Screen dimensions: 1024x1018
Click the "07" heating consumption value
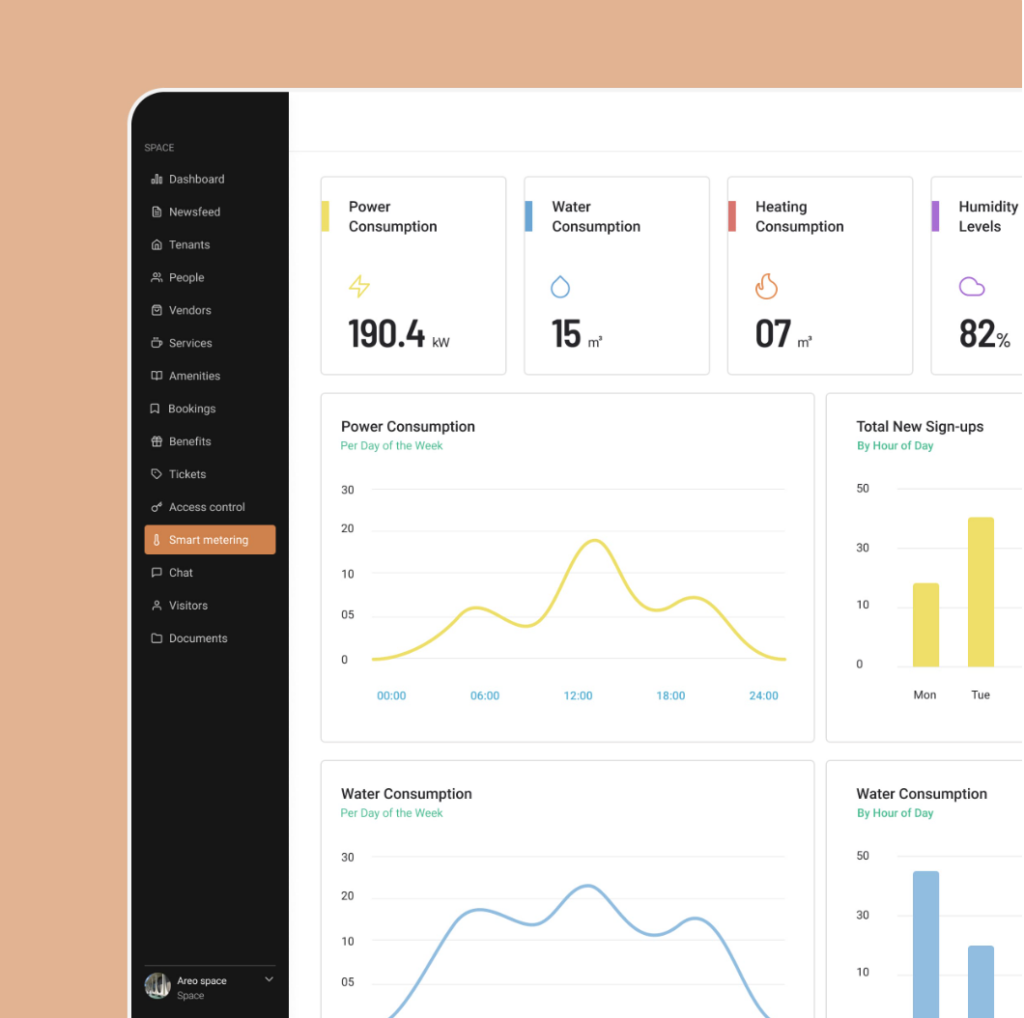point(773,334)
